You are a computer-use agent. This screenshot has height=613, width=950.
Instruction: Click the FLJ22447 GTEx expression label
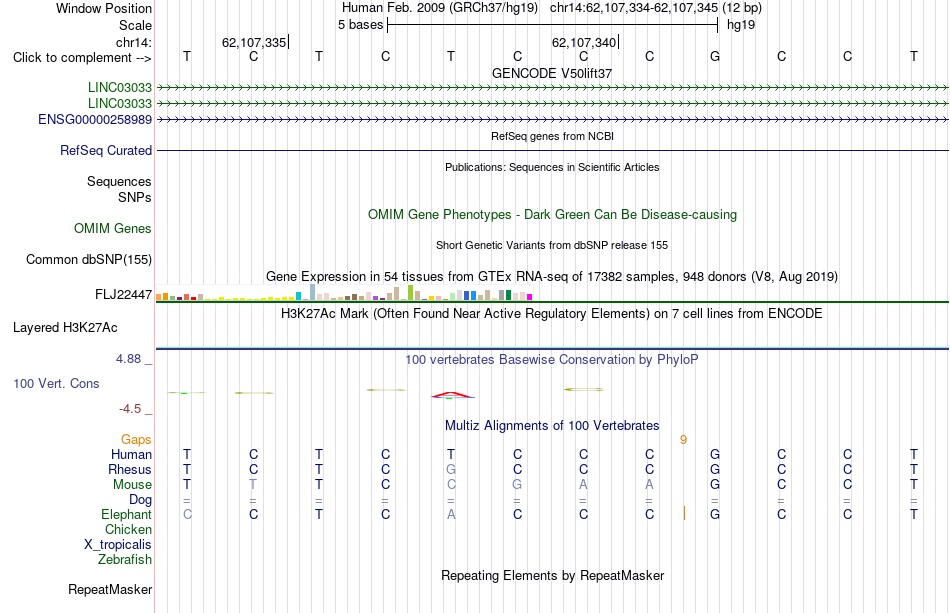click(x=124, y=294)
